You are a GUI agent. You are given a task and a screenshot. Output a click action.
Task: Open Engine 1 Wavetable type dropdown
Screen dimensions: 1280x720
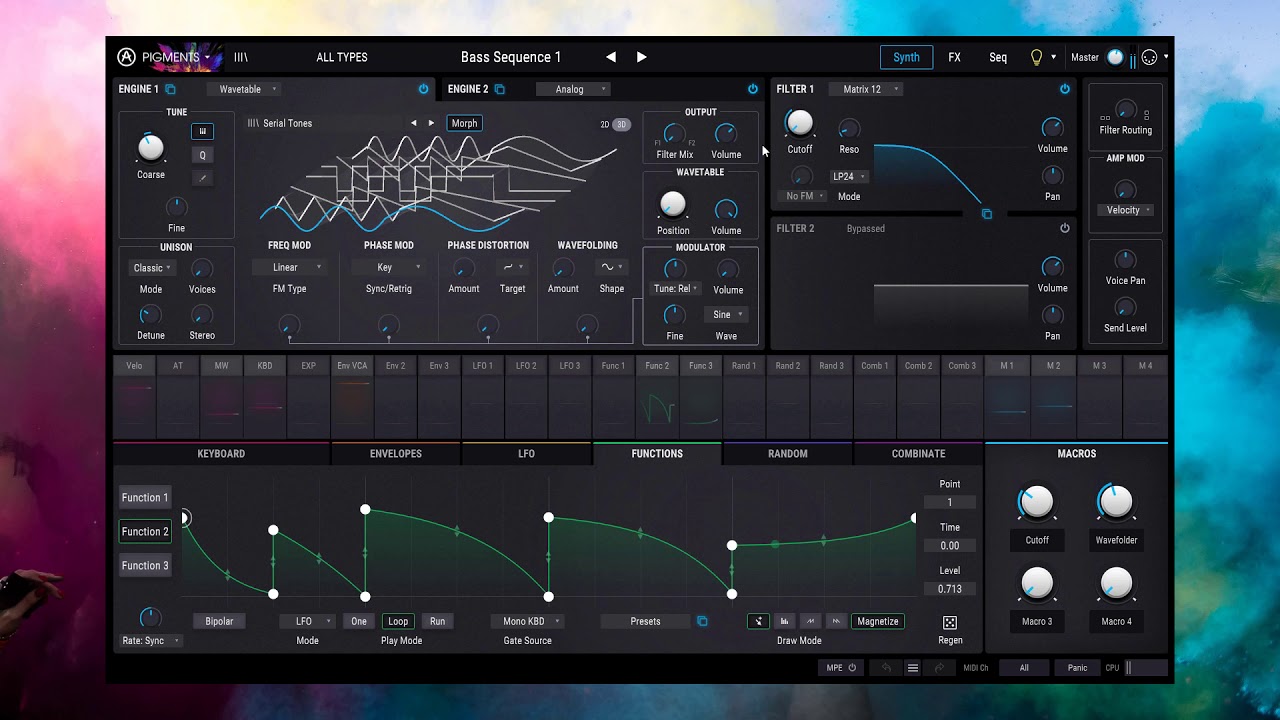point(244,89)
